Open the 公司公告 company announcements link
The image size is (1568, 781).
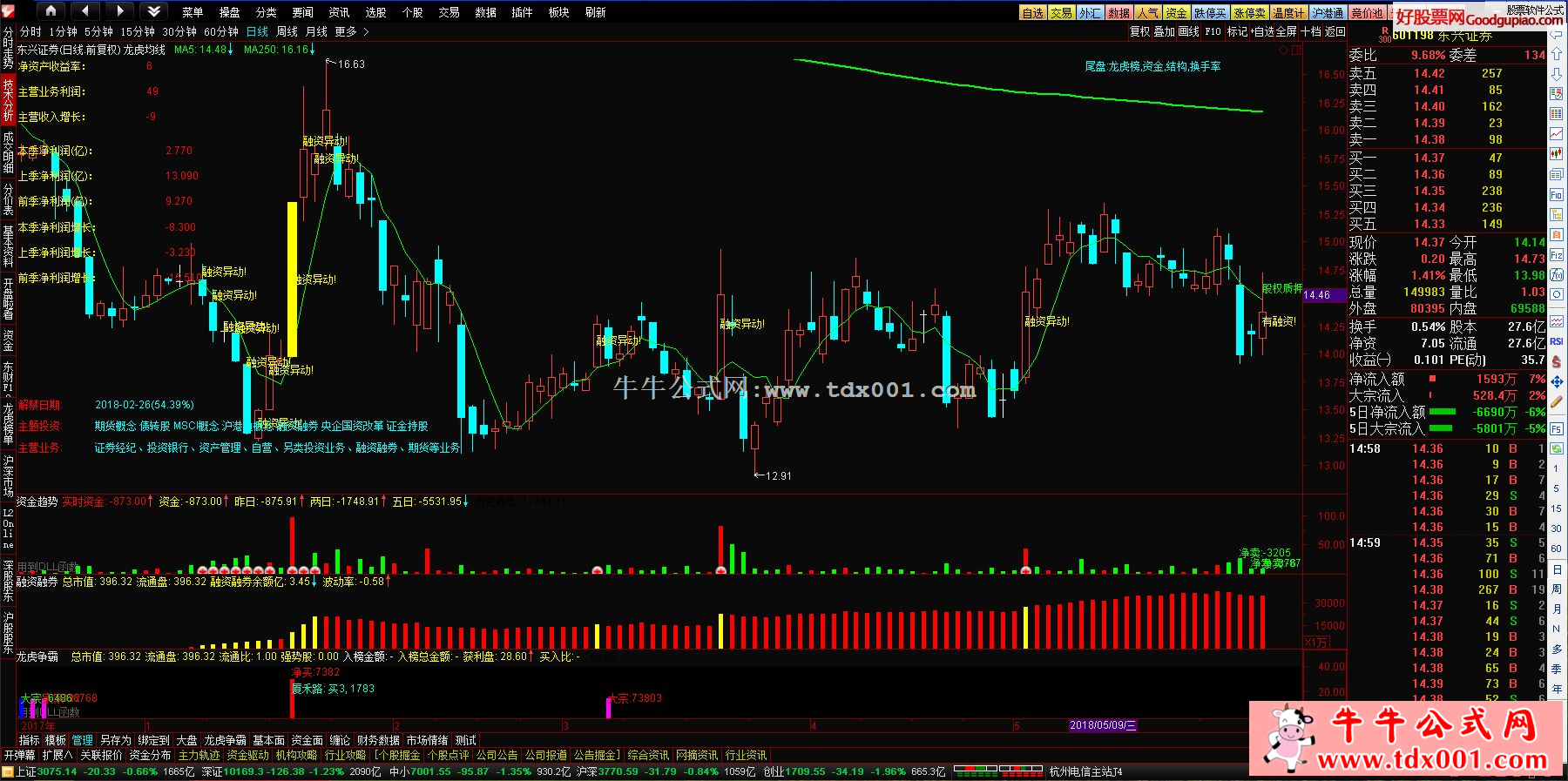coord(497,755)
